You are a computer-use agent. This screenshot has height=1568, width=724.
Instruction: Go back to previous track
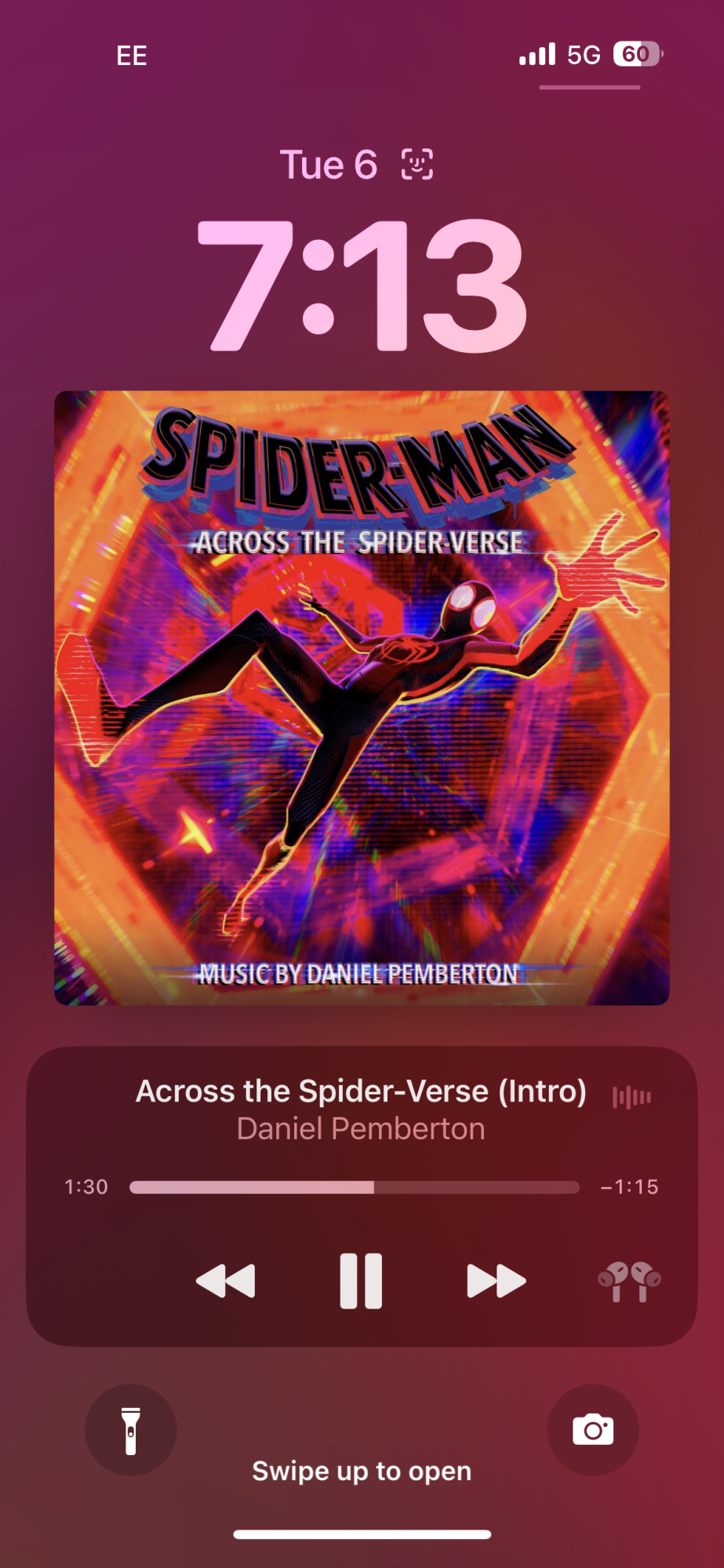click(226, 1281)
